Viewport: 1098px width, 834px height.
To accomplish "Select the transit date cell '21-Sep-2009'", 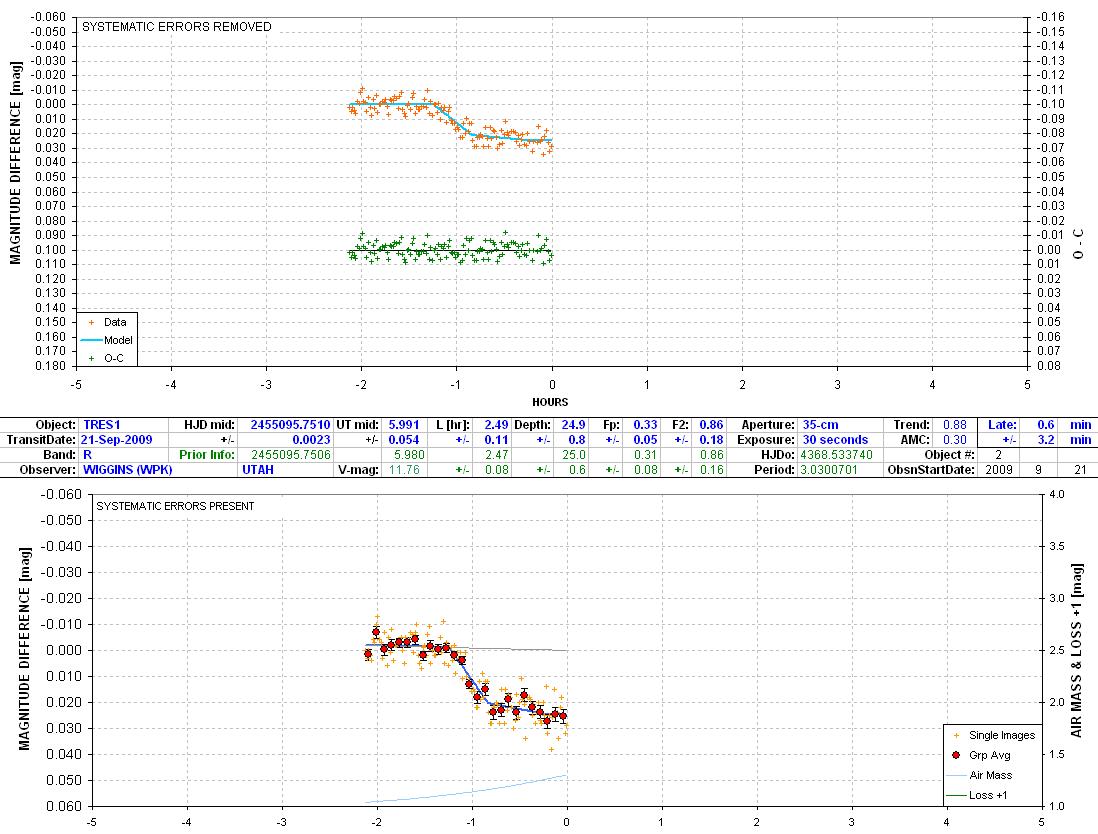I will [x=116, y=440].
